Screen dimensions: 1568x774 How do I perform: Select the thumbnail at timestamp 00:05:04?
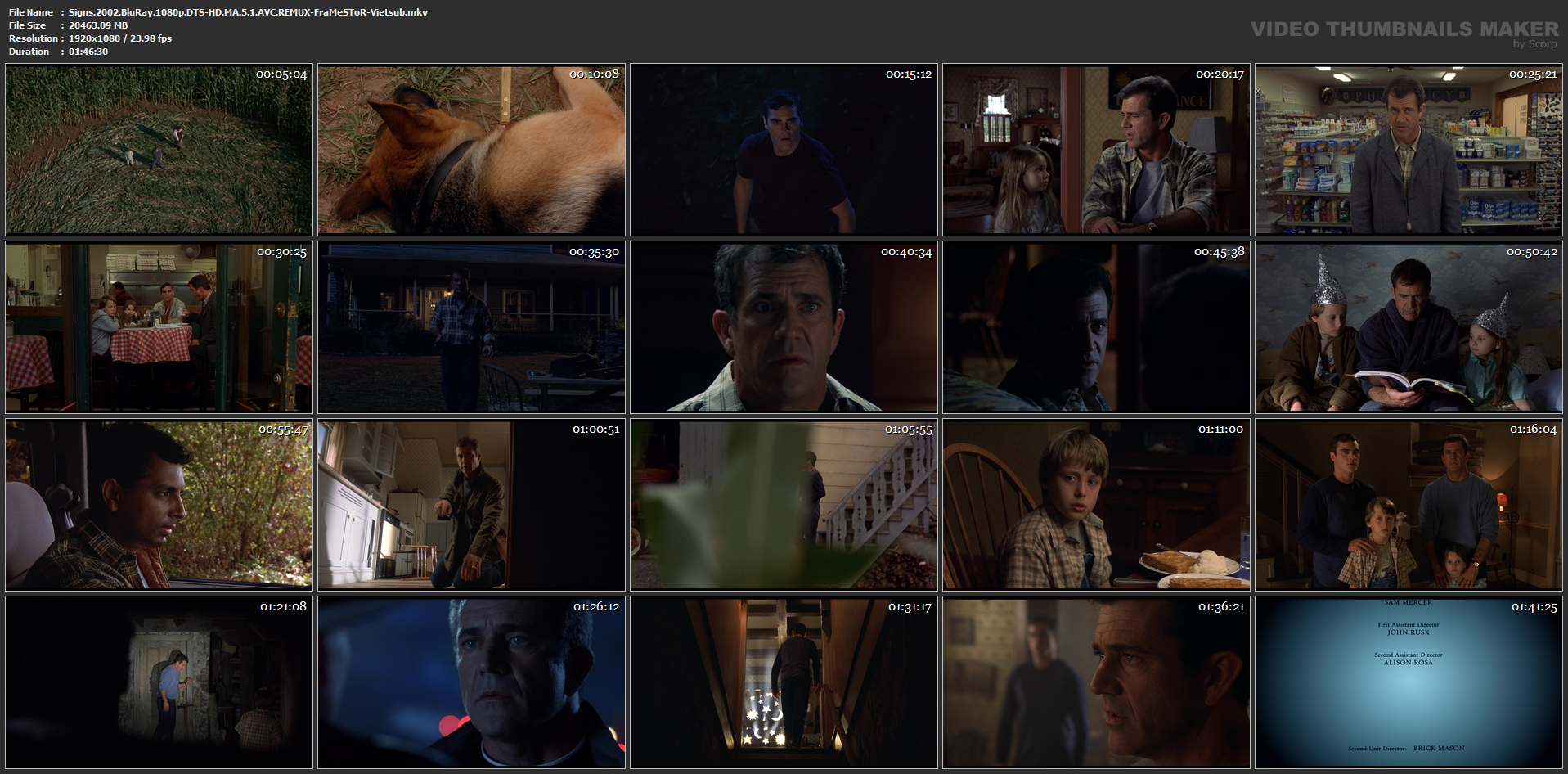click(x=159, y=150)
